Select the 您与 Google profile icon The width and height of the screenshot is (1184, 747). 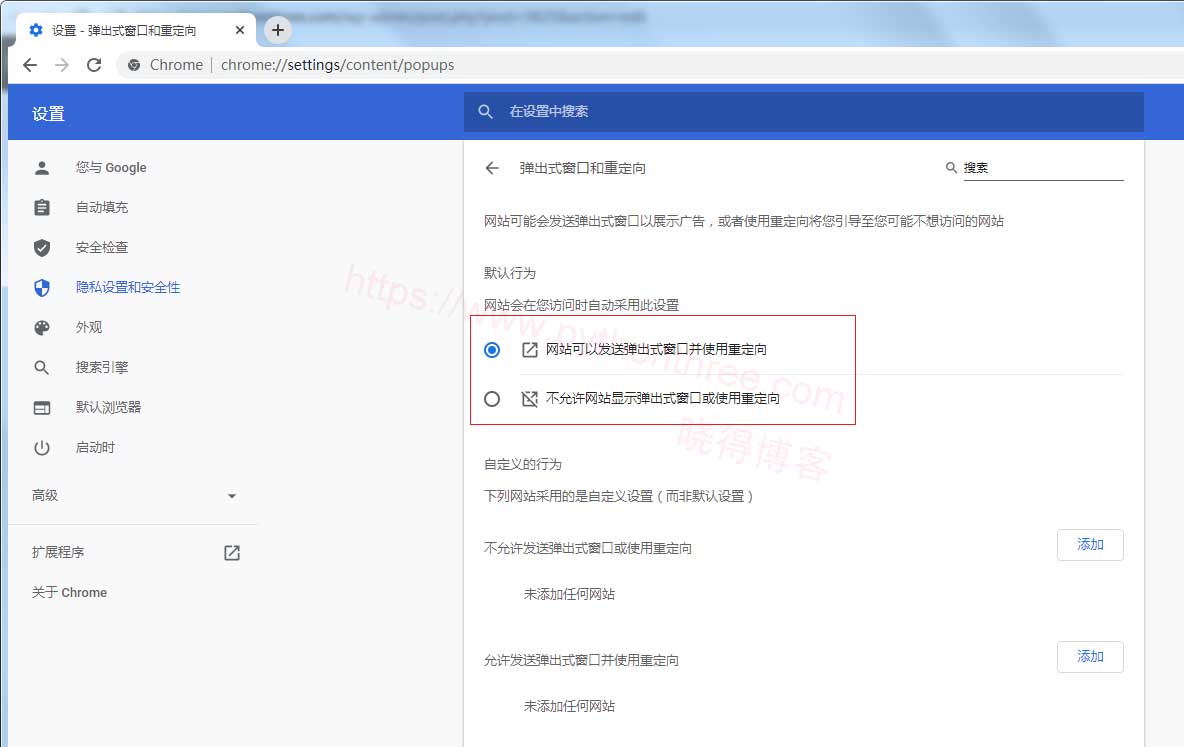[41, 167]
